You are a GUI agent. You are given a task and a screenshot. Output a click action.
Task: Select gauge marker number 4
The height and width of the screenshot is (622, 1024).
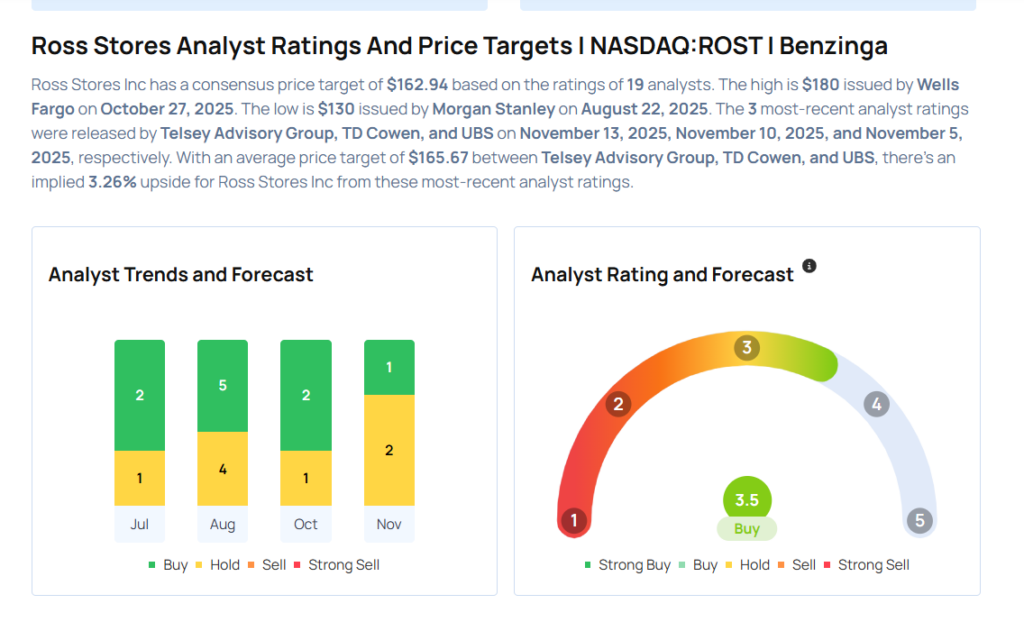tap(876, 404)
